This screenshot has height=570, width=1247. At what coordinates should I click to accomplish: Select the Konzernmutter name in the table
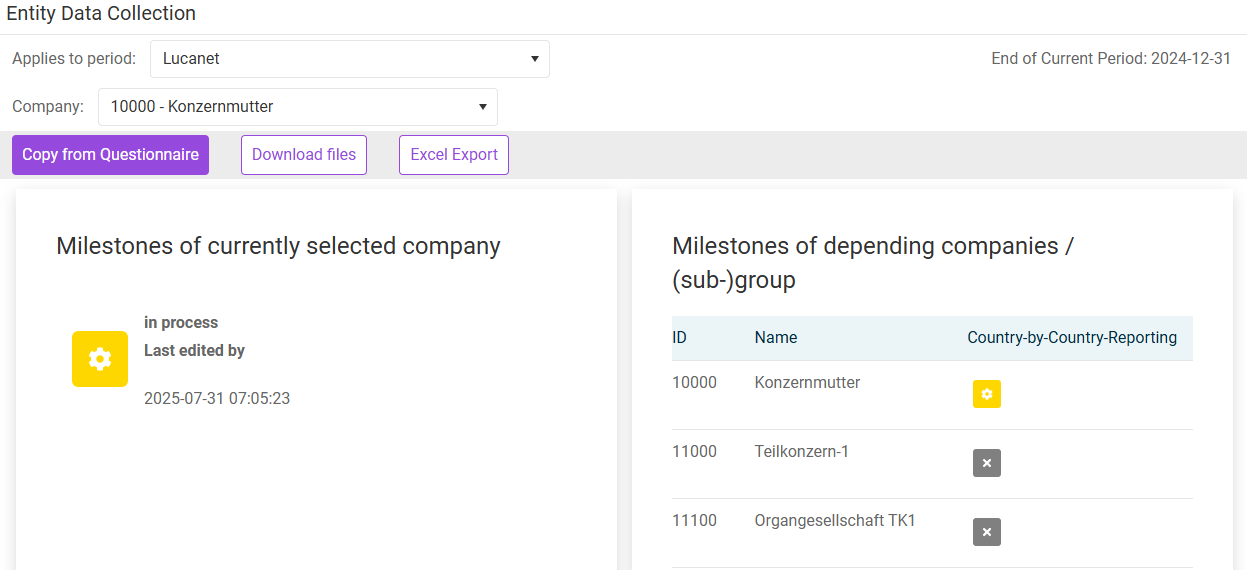[x=807, y=383]
